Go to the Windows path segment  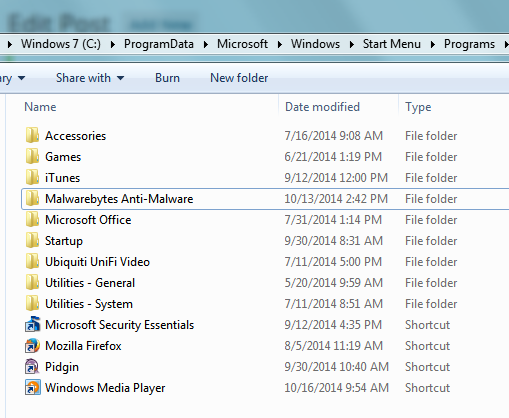[315, 44]
